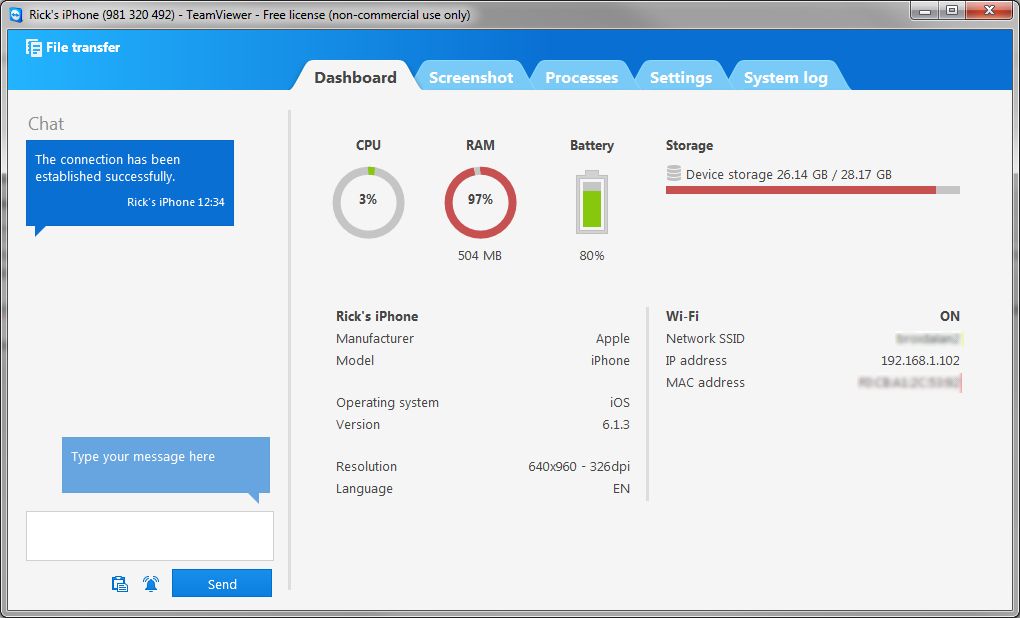
Task: Click the device storage usage bar
Action: coord(812,190)
